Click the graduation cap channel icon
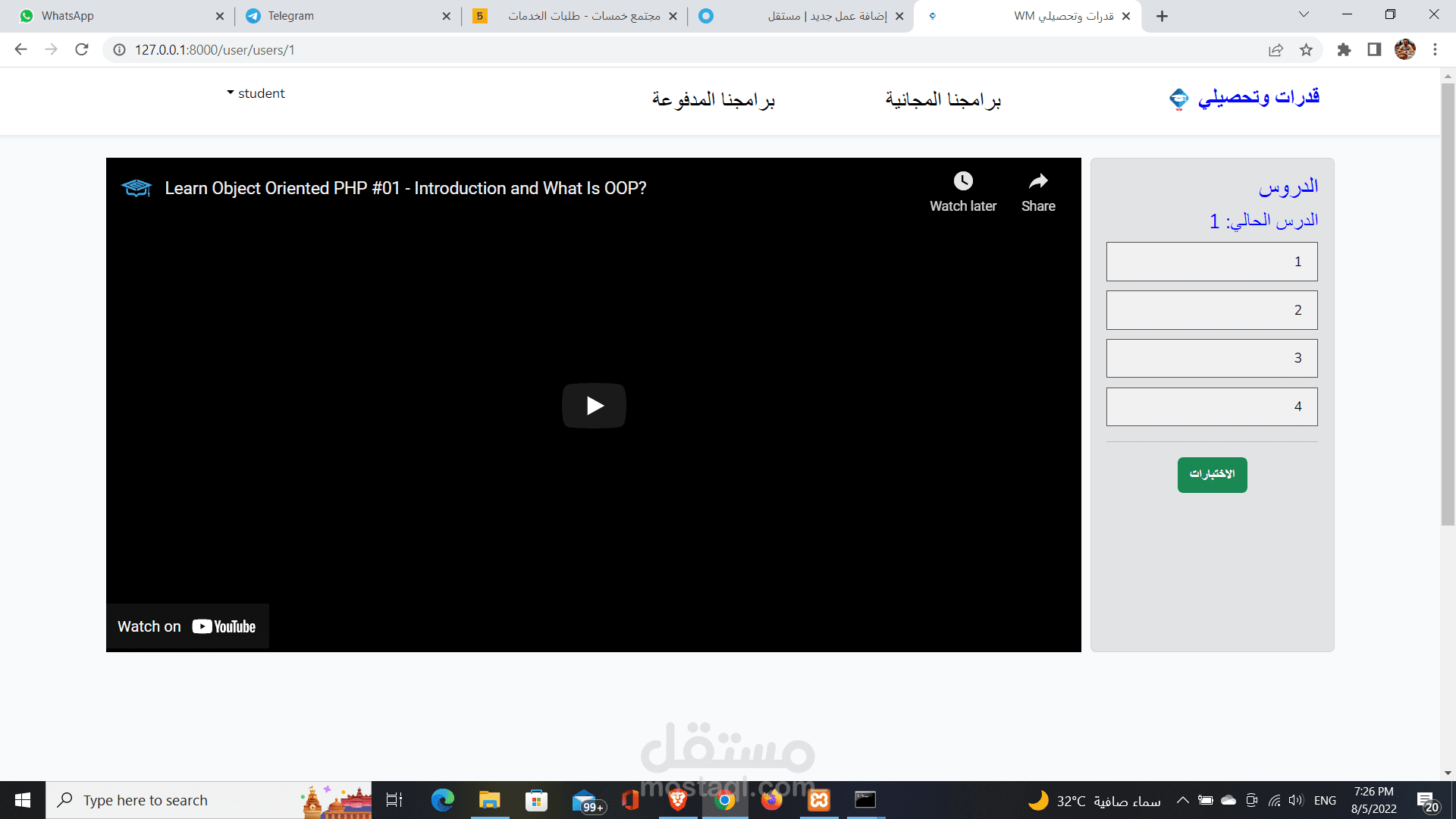 click(136, 188)
